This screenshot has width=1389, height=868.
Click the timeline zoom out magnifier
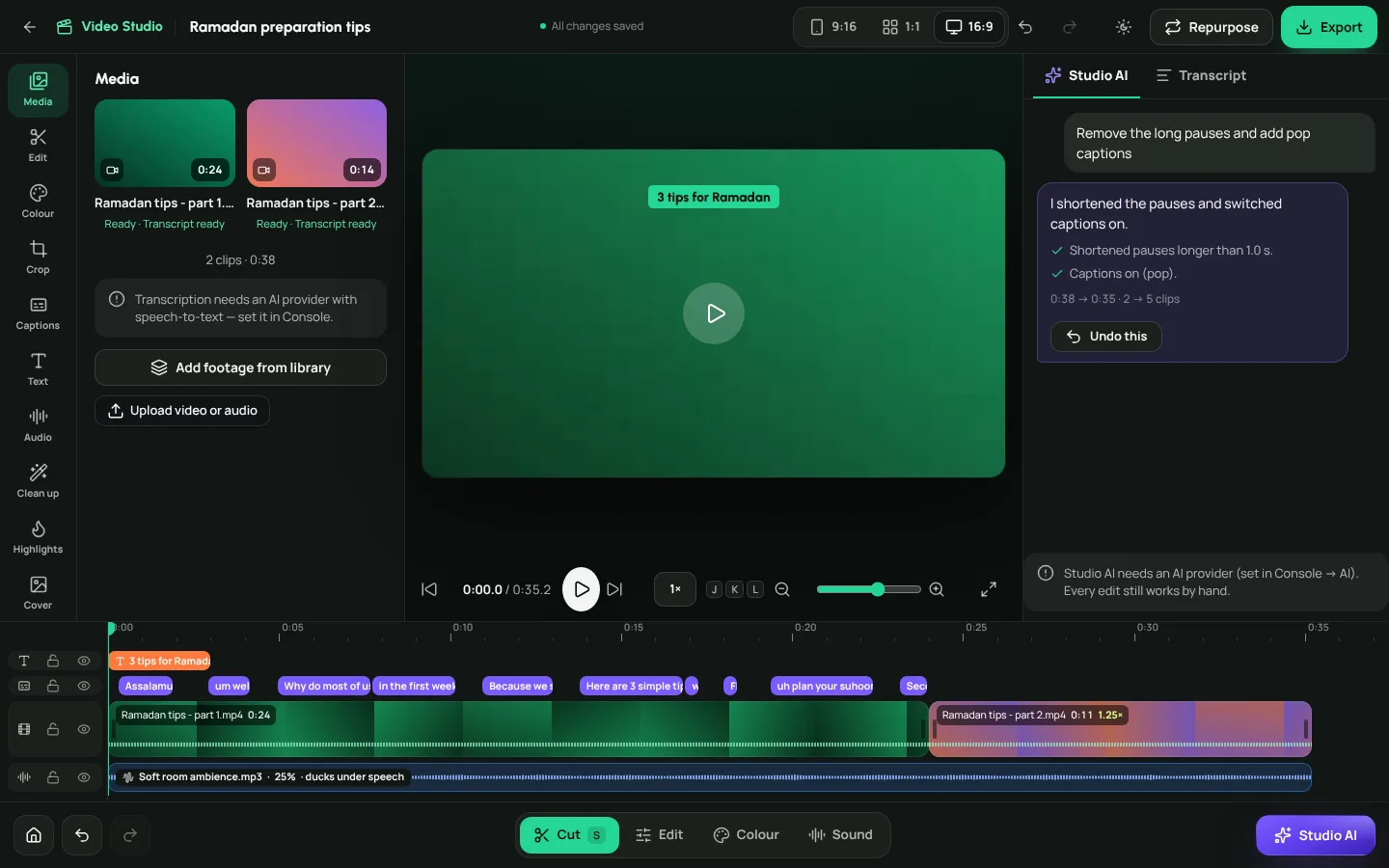[782, 589]
